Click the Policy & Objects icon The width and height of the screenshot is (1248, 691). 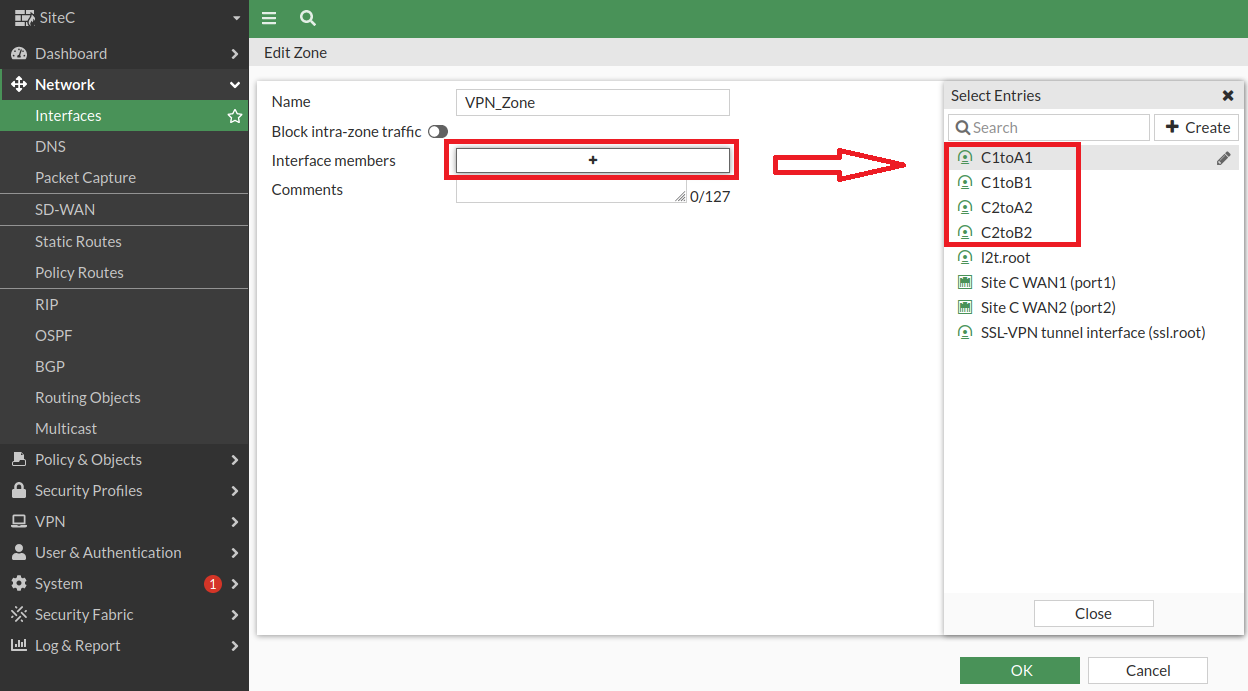click(18, 459)
